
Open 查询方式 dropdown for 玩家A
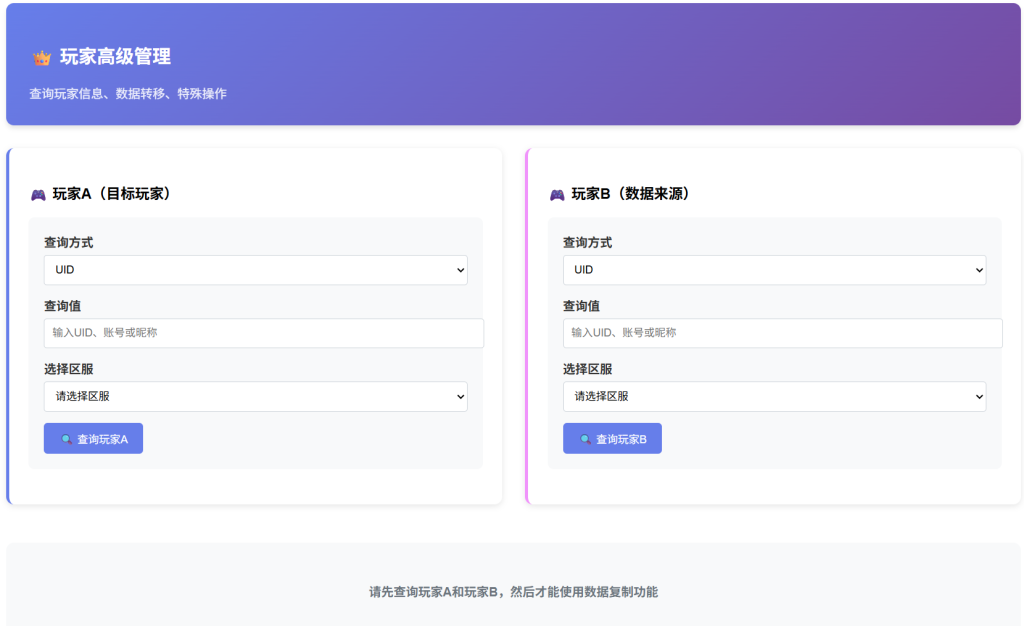255,270
